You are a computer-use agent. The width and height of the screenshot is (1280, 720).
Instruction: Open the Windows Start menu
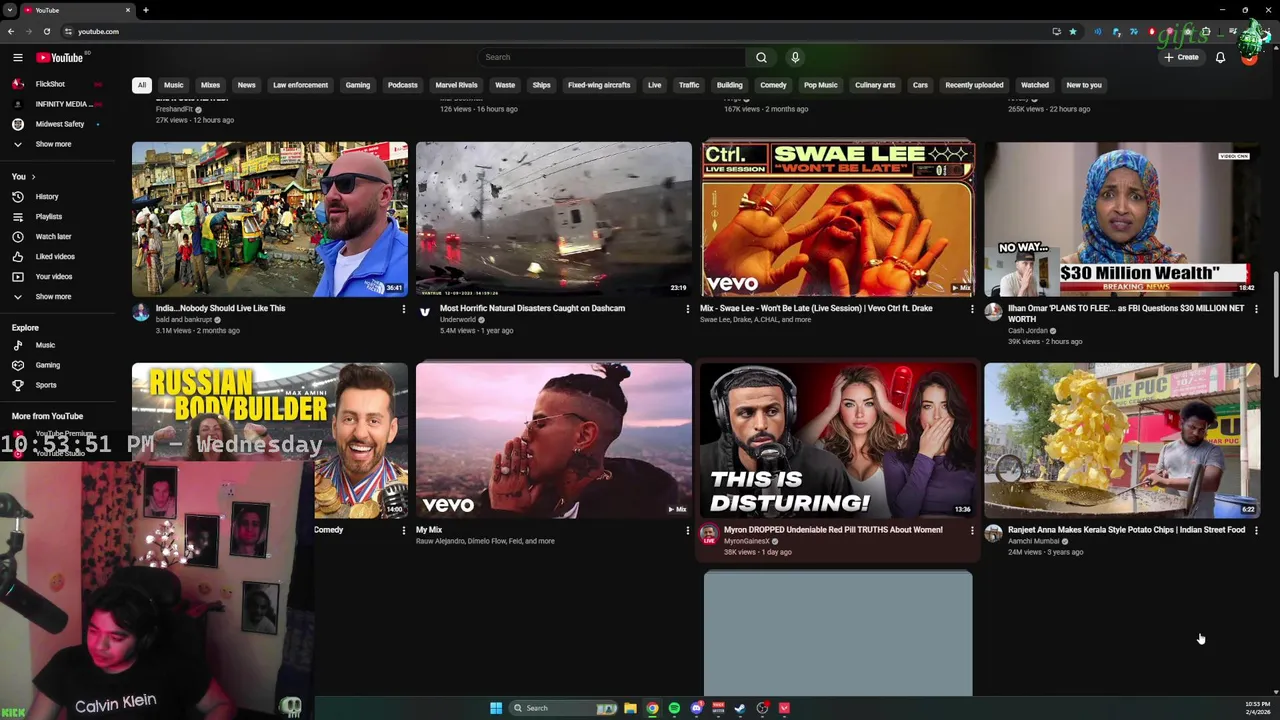[x=496, y=708]
